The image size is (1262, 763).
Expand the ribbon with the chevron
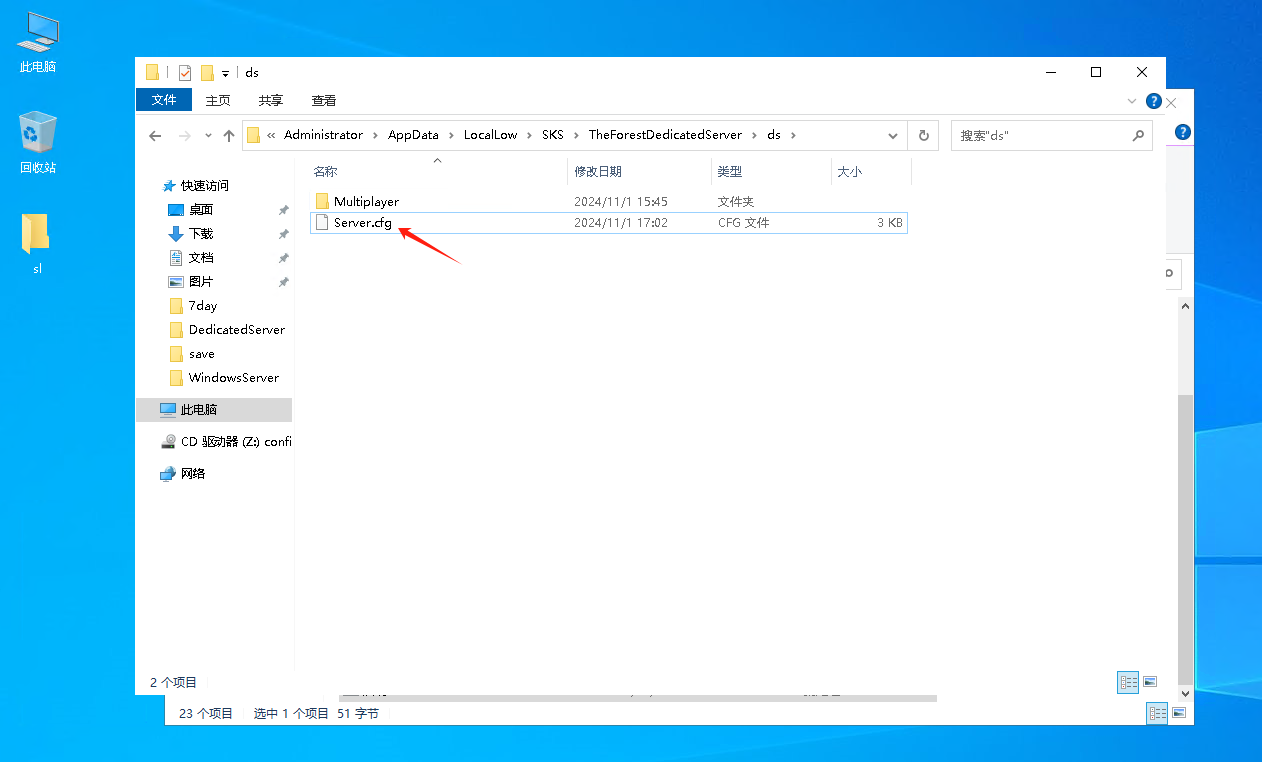click(1132, 101)
